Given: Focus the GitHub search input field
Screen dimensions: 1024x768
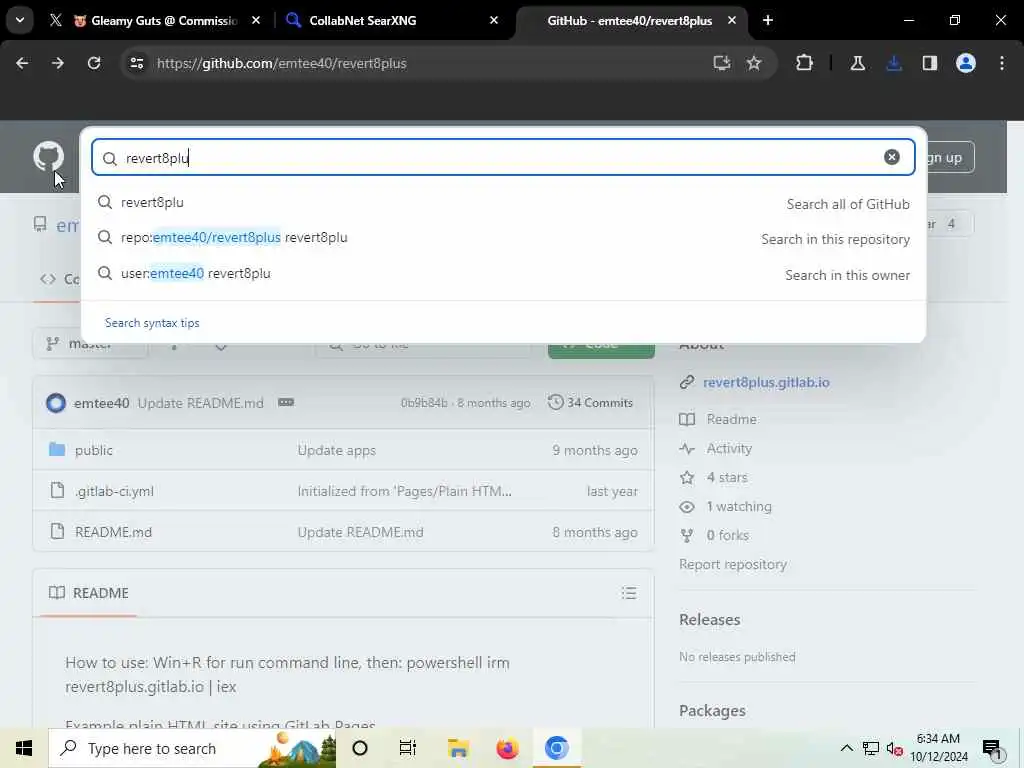Looking at the screenshot, I should 503,157.
